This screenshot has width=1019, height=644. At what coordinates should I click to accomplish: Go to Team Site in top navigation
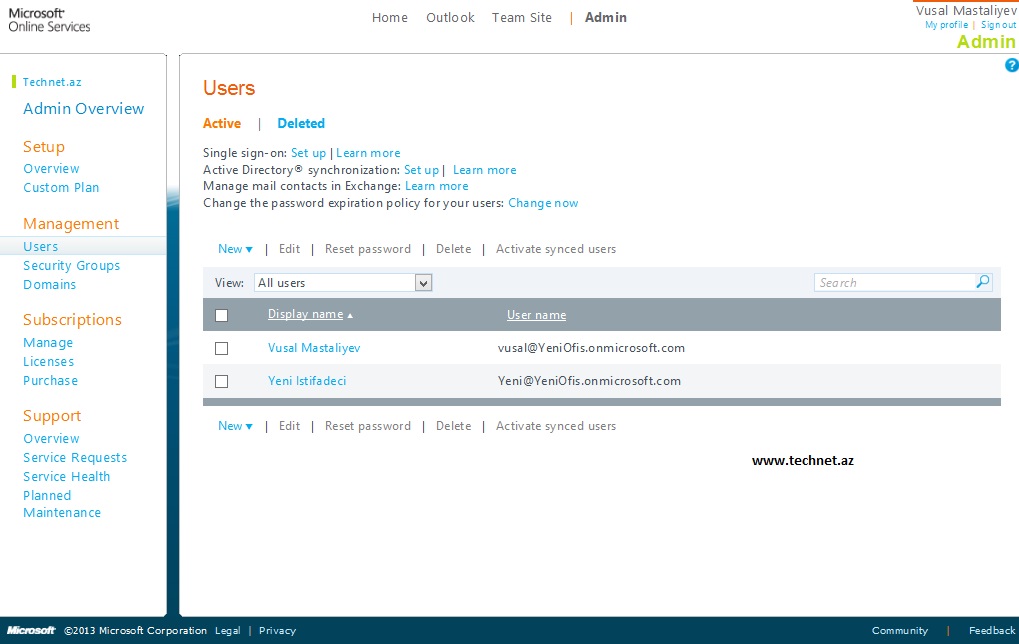(521, 18)
